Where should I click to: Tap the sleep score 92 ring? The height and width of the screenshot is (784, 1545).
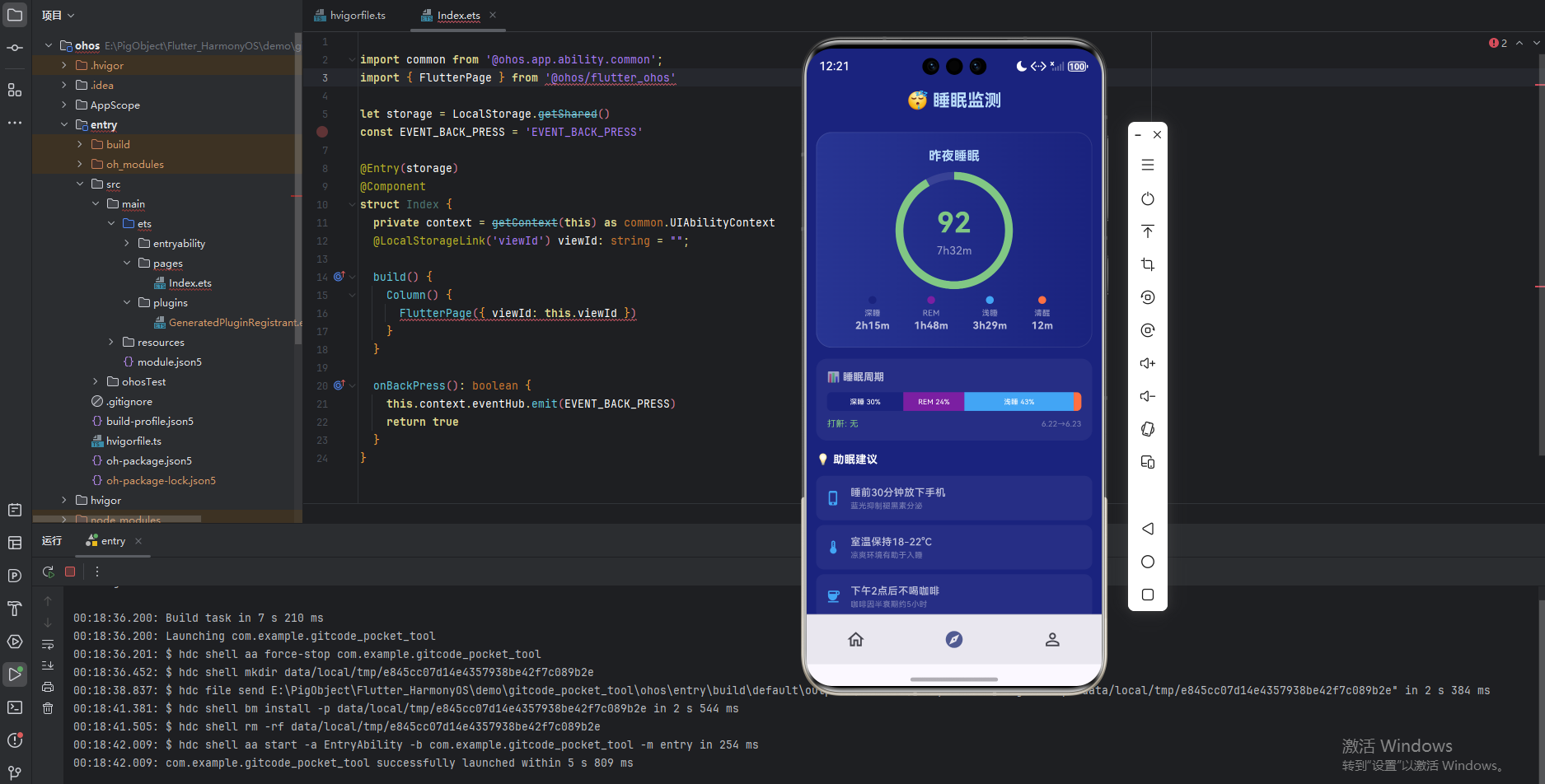point(954,231)
